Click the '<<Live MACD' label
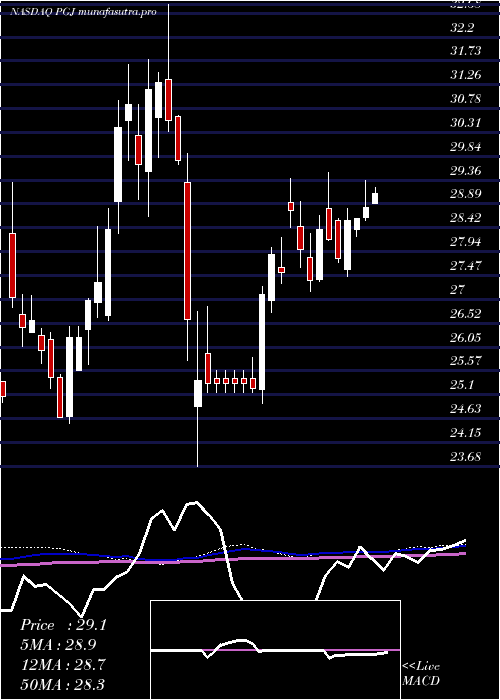500x700 pixels. [x=421, y=674]
